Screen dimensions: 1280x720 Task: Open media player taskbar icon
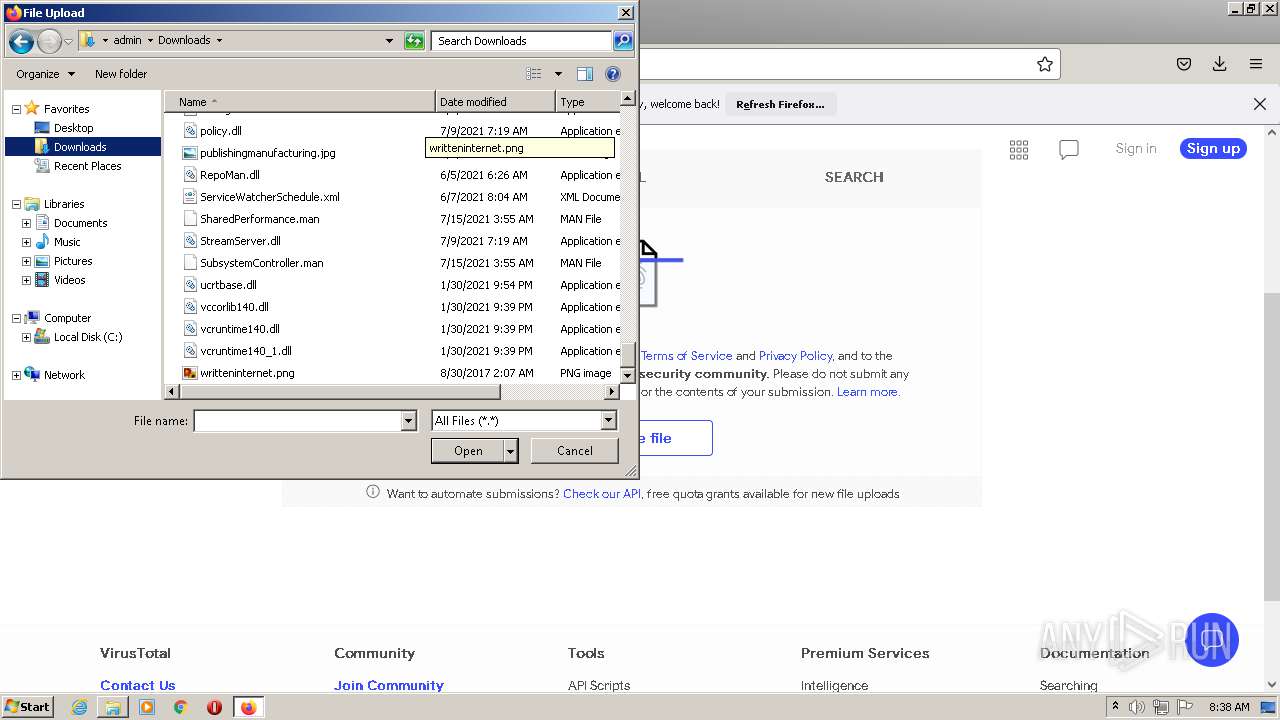pyautogui.click(x=147, y=707)
